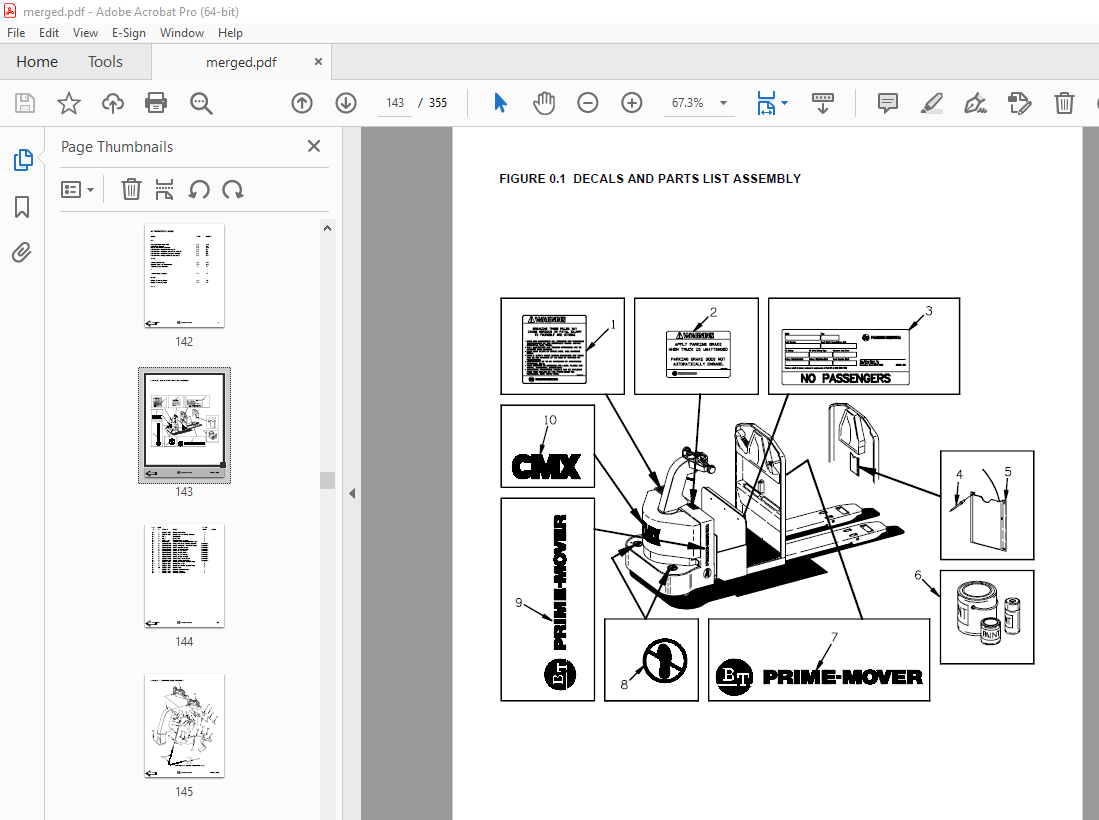Click the Save file icon
Screen dimensions: 1099x820
tap(25, 103)
